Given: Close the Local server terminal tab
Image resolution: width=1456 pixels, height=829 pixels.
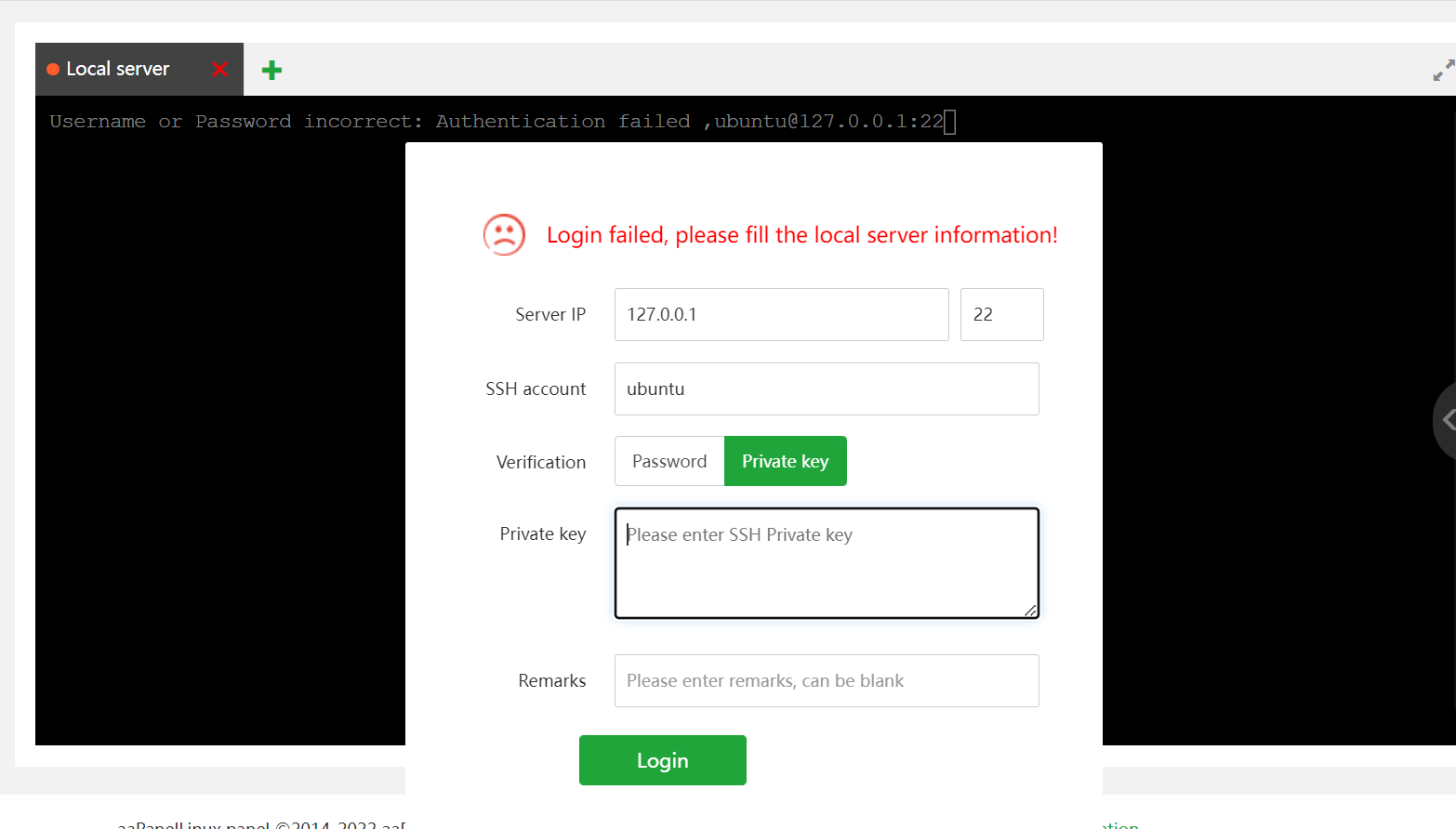Looking at the screenshot, I should click(x=219, y=69).
